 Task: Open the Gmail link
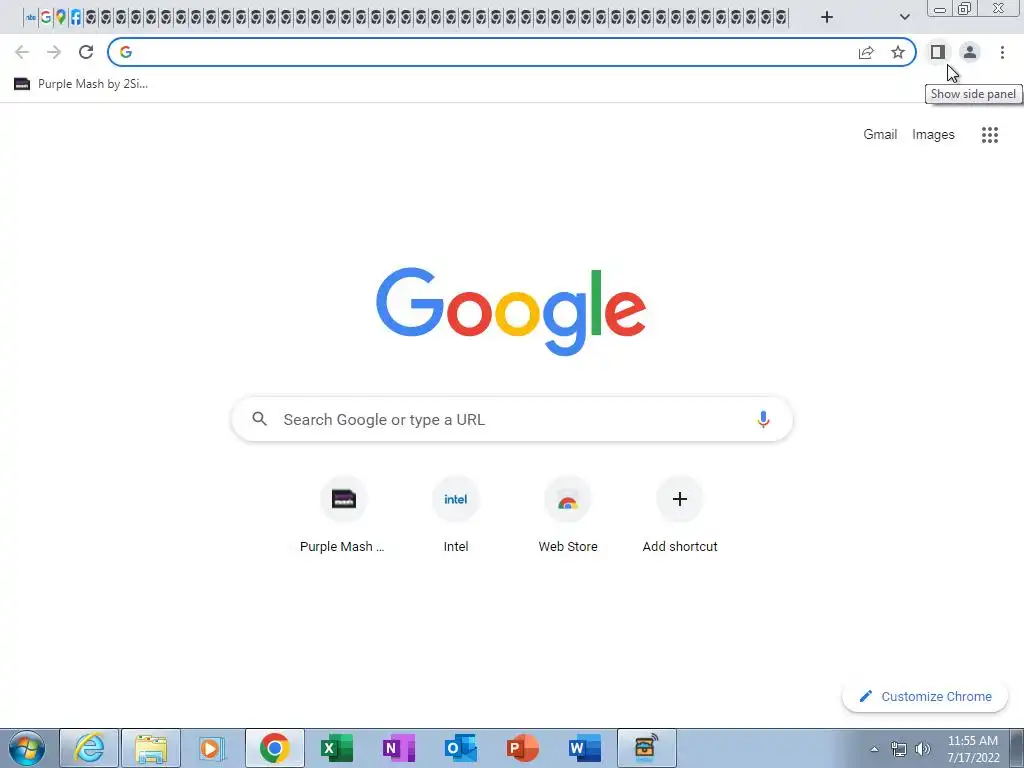[x=880, y=135]
